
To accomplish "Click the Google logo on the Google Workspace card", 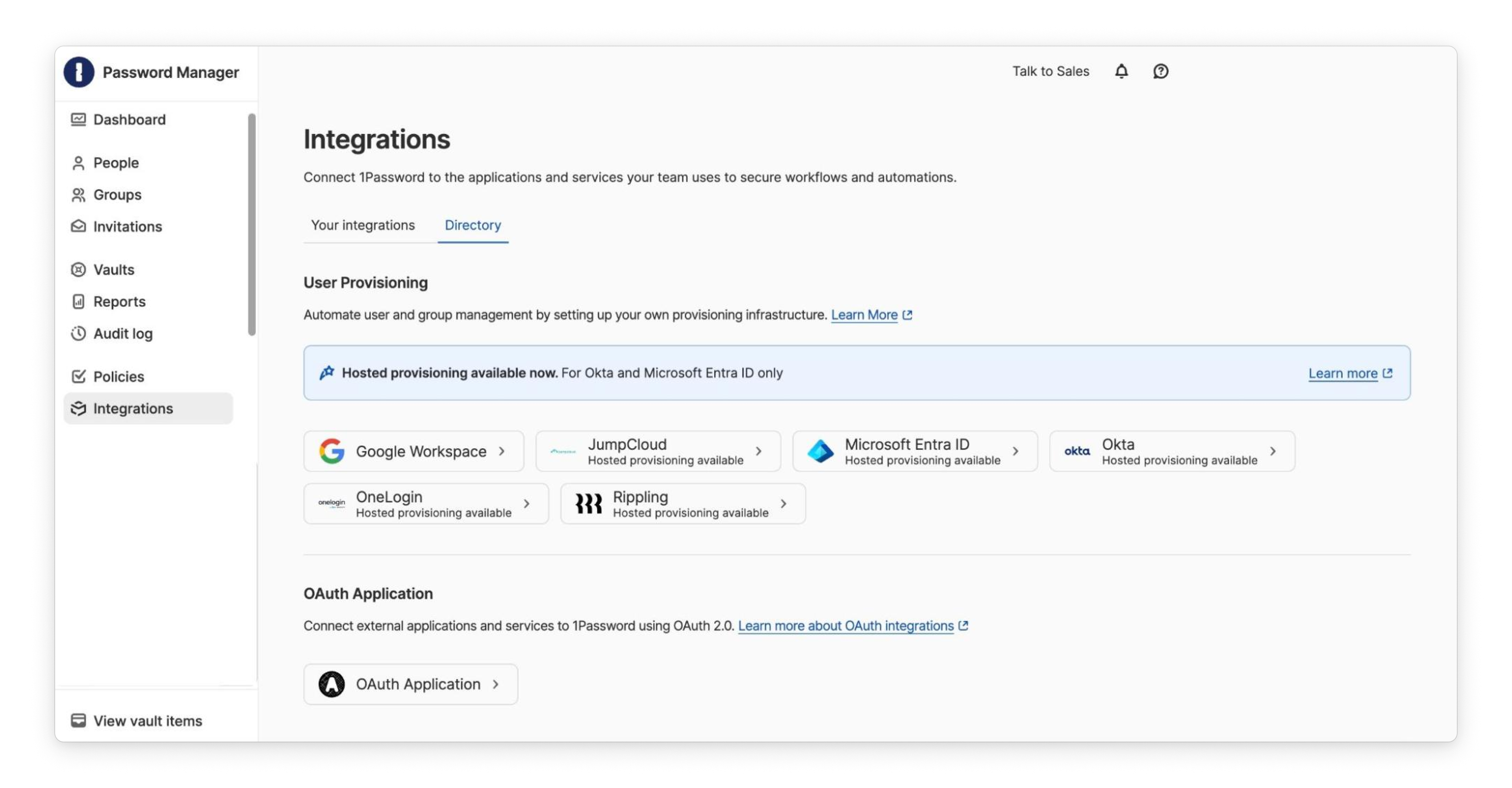I will click(x=332, y=451).
